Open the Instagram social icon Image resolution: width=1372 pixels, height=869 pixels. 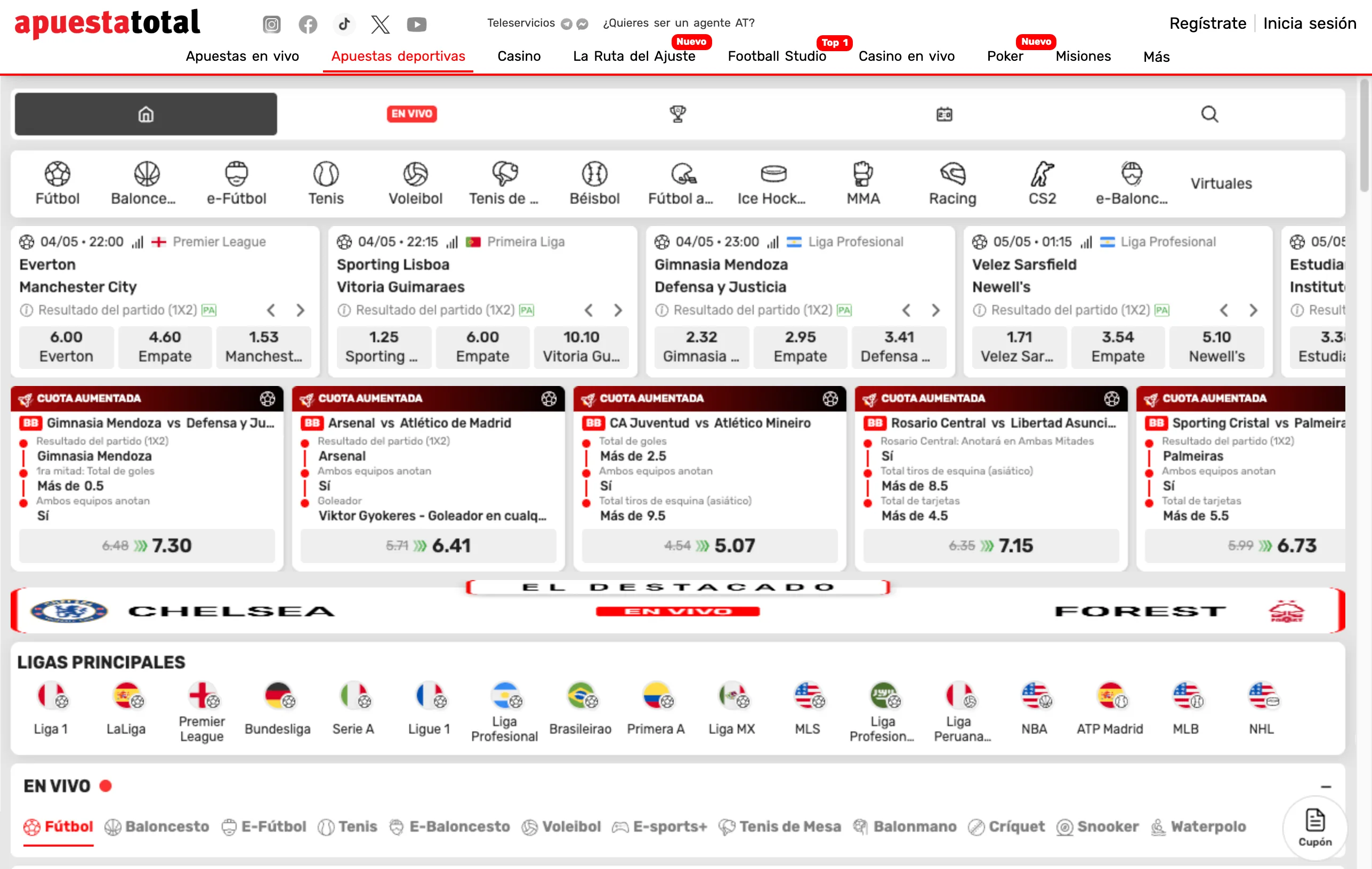[272, 24]
